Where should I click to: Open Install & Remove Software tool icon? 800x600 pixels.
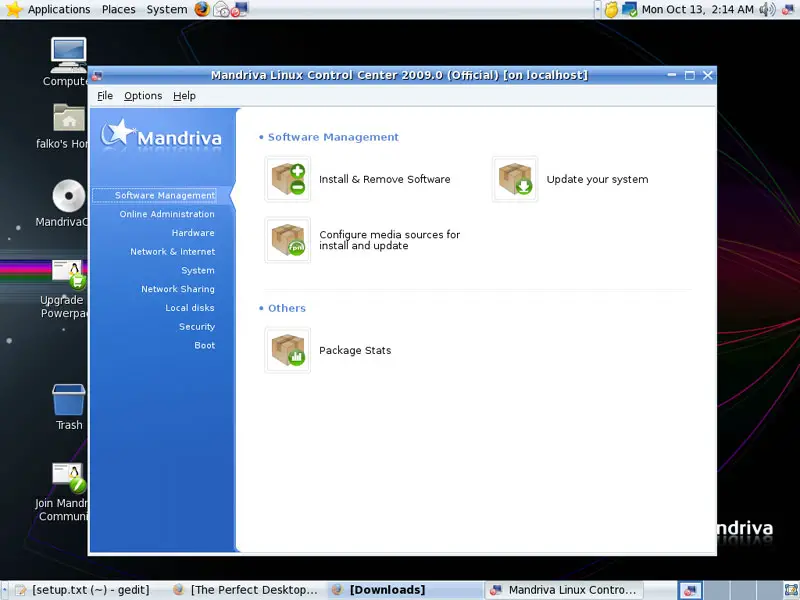click(288, 179)
